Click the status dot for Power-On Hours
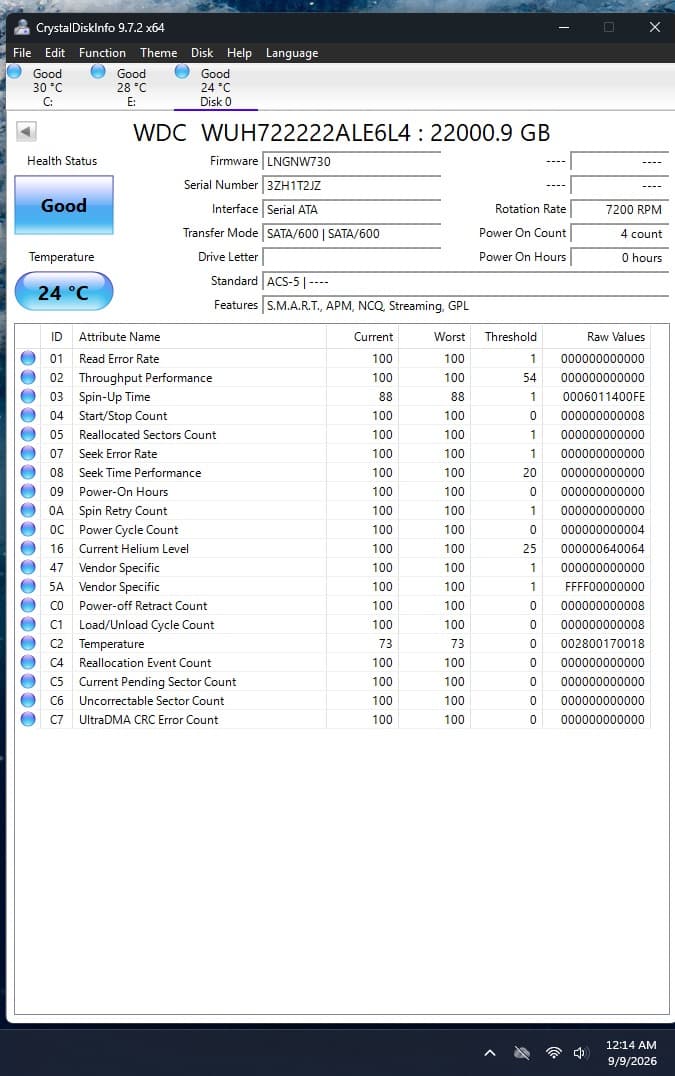 click(x=28, y=491)
